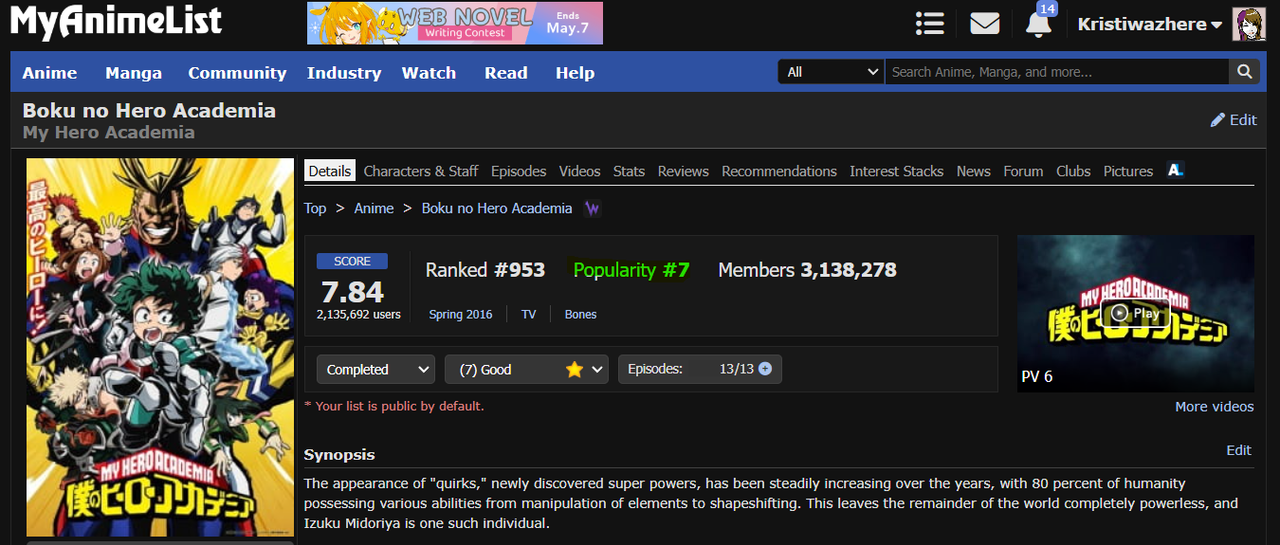
Task: Open the Help menu
Action: [x=575, y=73]
